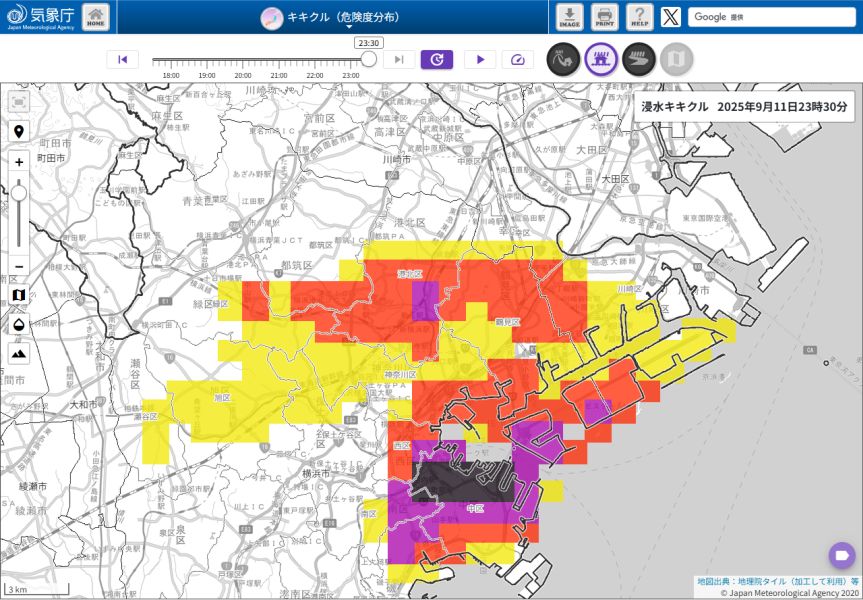Click the HOME icon button

tap(96, 16)
